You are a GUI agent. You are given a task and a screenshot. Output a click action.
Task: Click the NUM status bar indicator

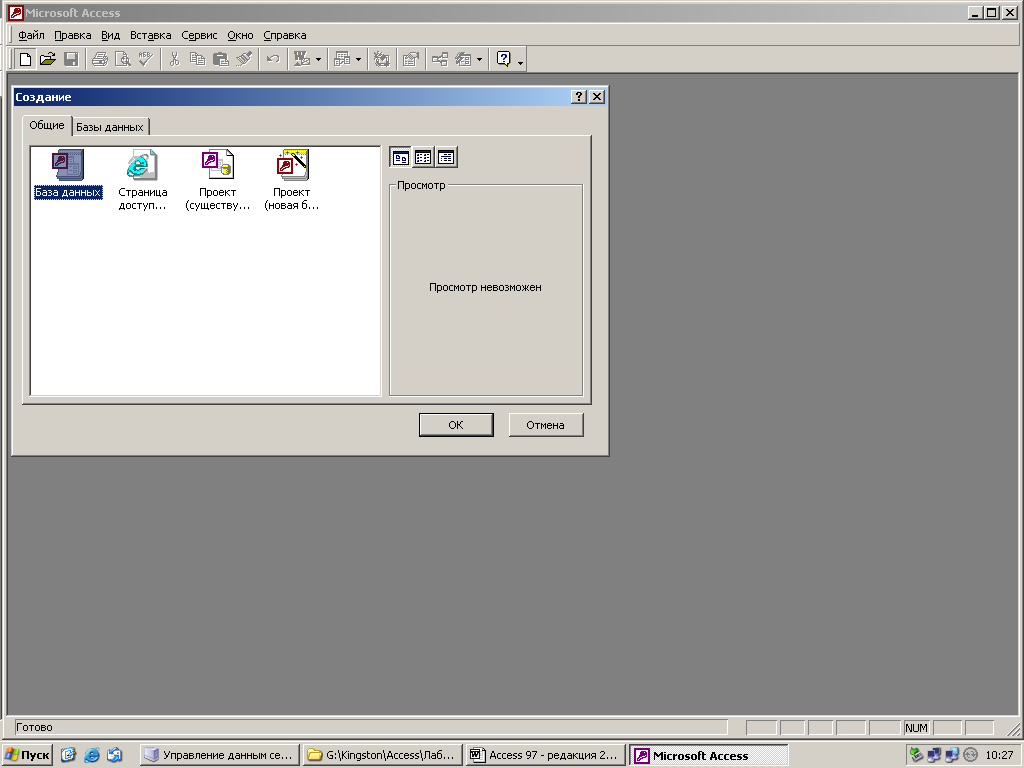coord(916,728)
